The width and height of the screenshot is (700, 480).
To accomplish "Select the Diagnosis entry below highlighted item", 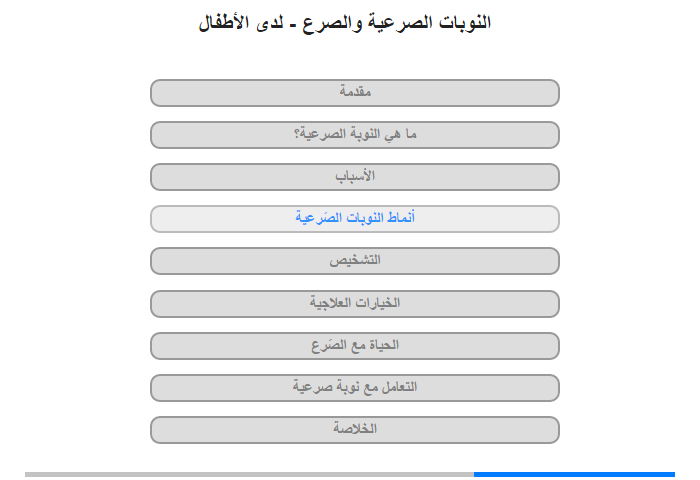I will tap(354, 261).
